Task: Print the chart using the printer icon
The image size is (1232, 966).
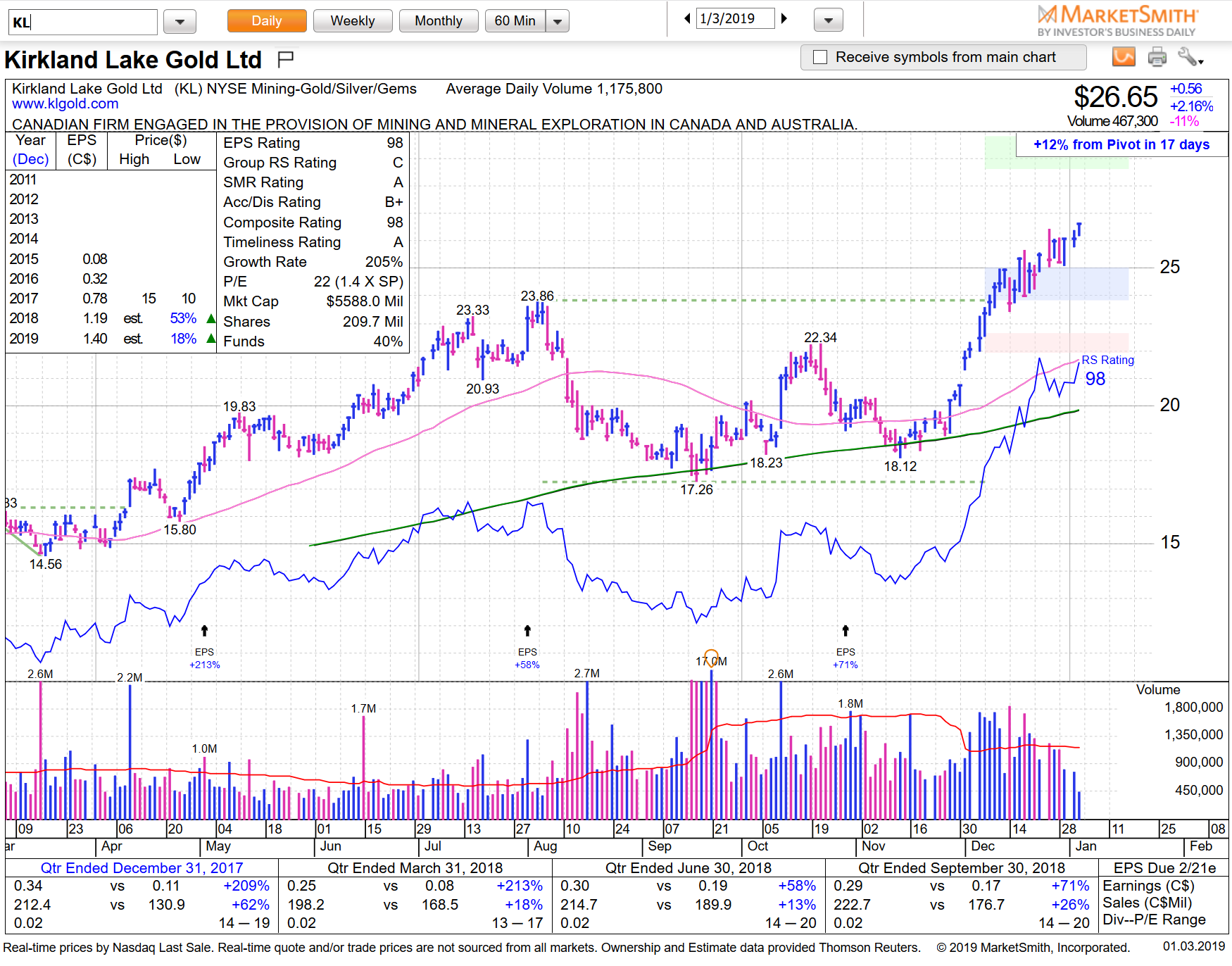Action: (x=1157, y=57)
